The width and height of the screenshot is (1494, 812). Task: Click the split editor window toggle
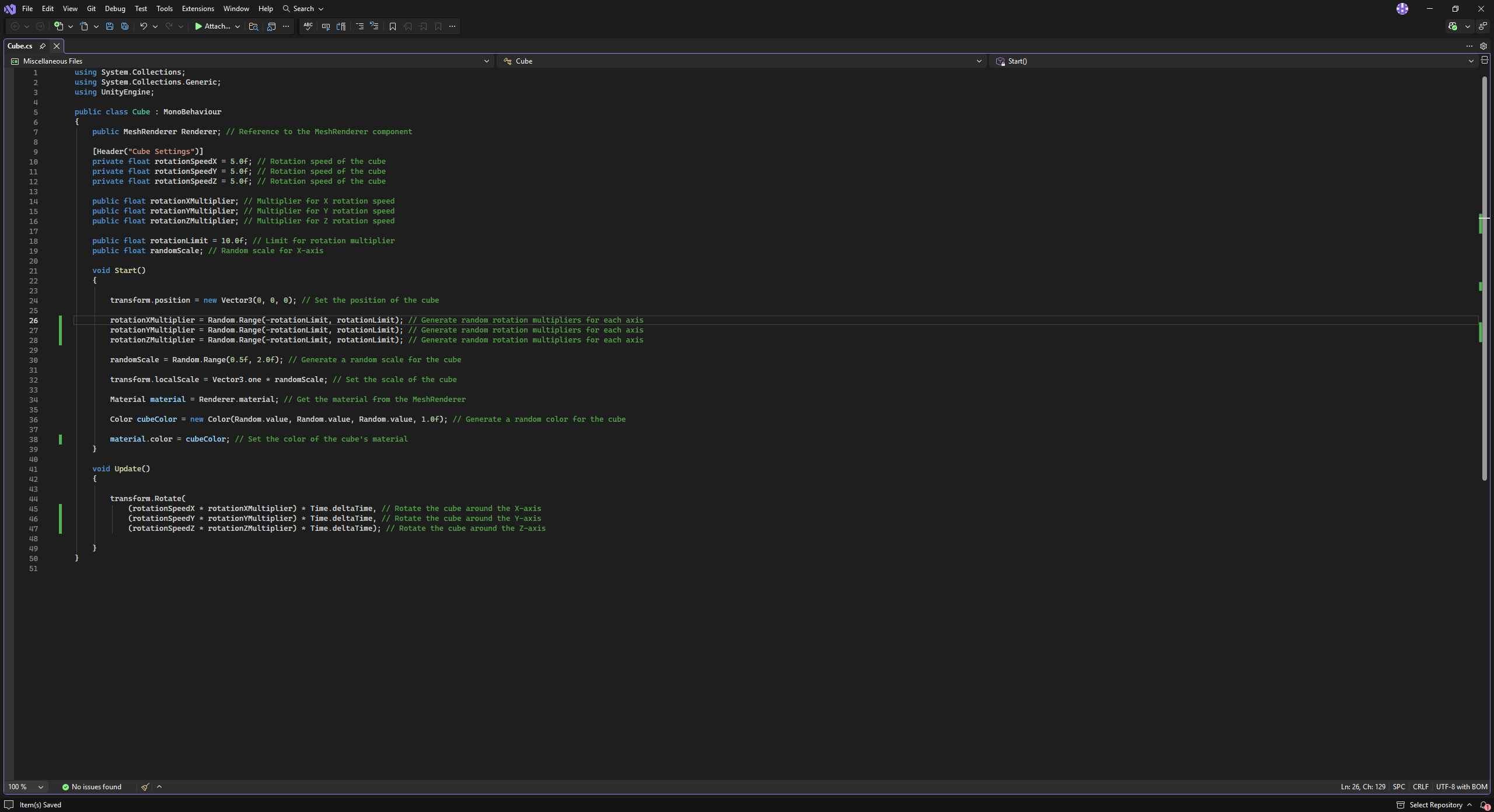click(x=1485, y=60)
